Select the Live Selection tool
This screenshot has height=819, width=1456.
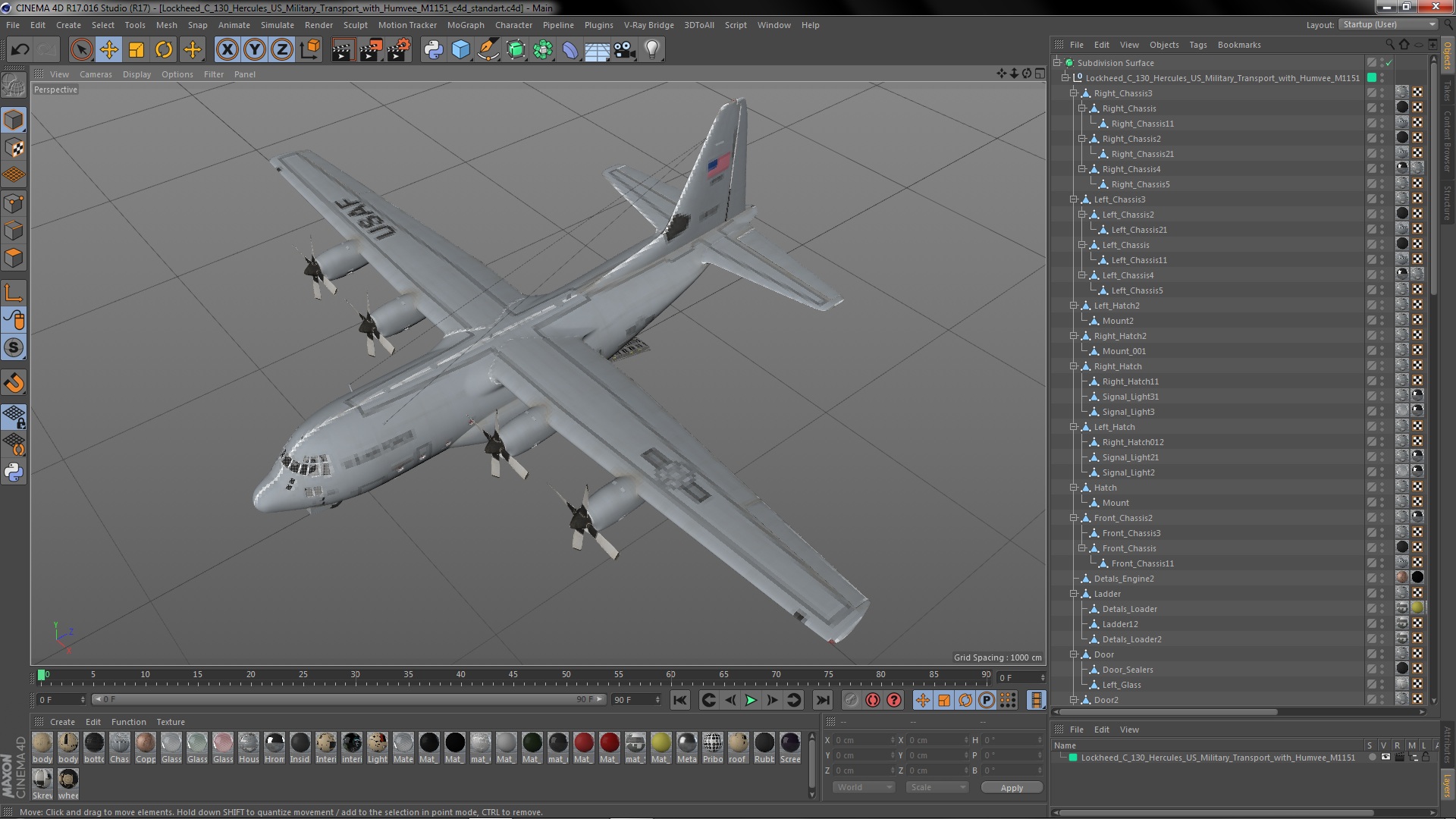81,50
